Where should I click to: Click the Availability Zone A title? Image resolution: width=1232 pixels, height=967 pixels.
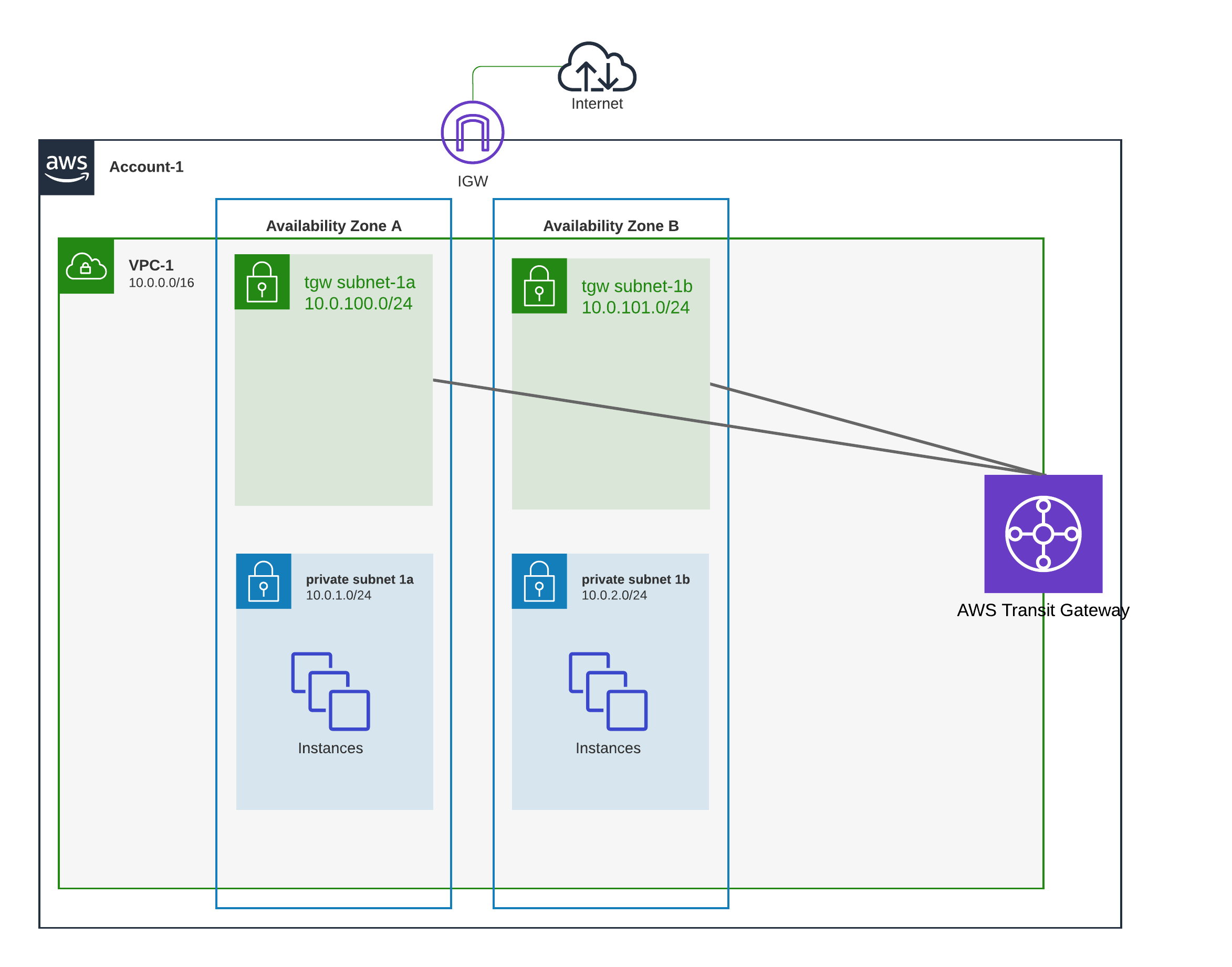pos(334,226)
